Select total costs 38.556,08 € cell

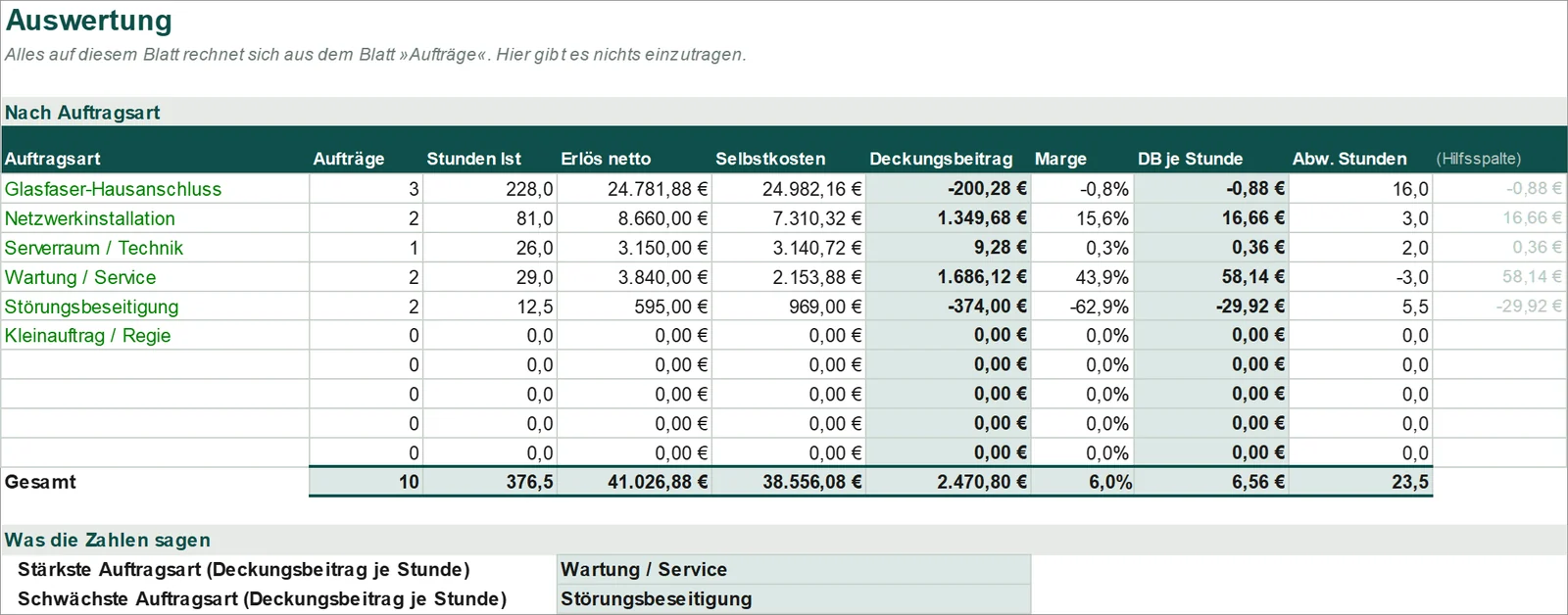789,482
